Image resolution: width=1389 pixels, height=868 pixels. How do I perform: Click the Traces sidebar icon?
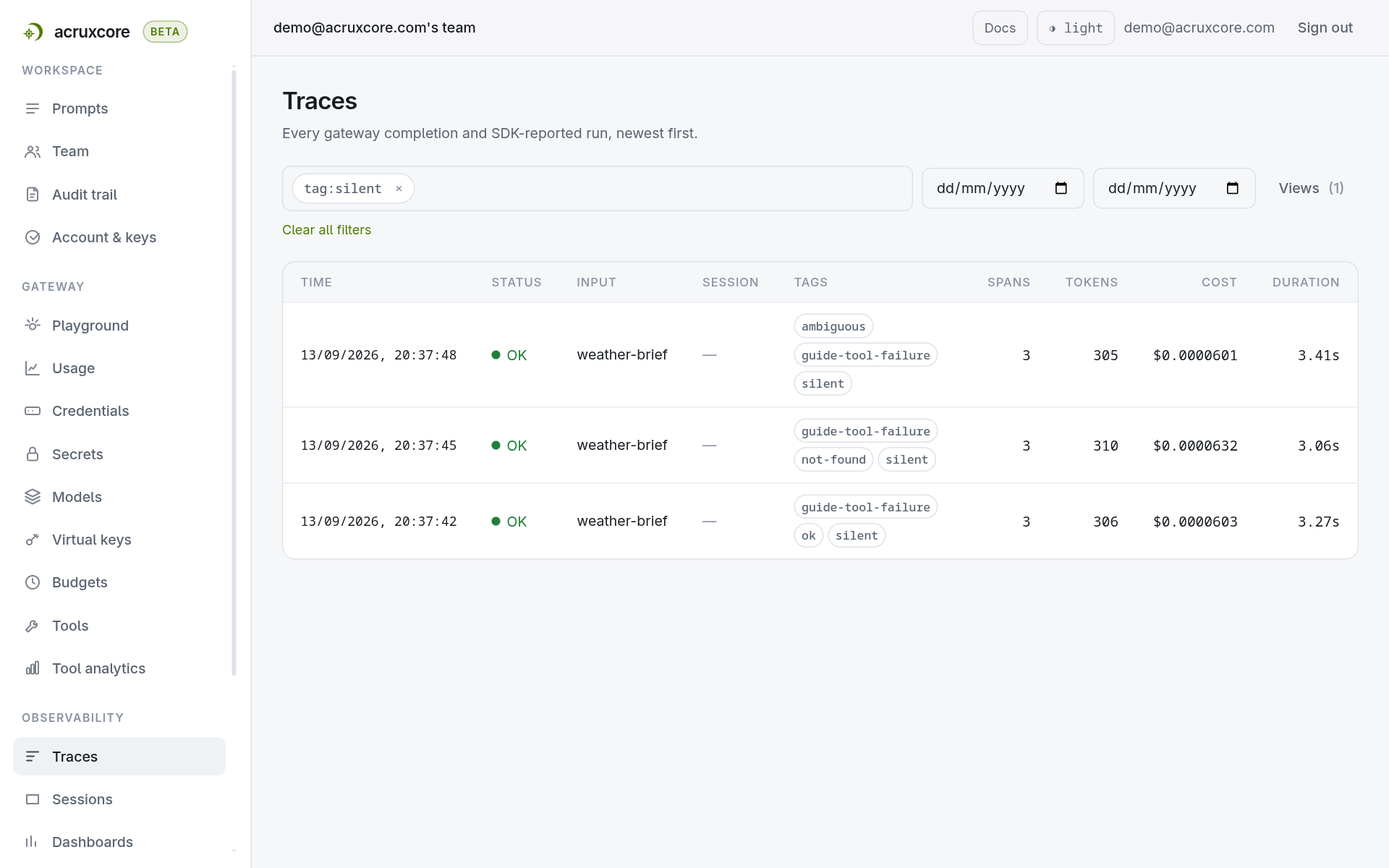pyautogui.click(x=33, y=757)
